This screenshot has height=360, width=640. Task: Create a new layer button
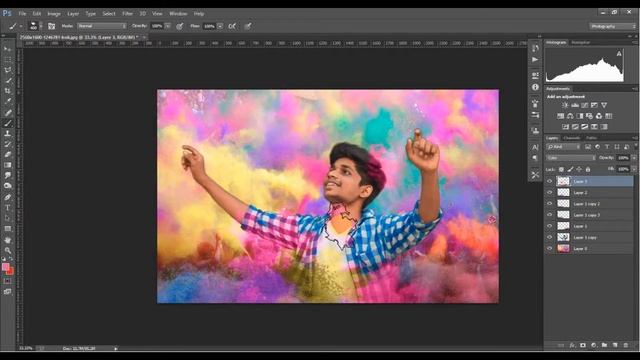tap(615, 345)
